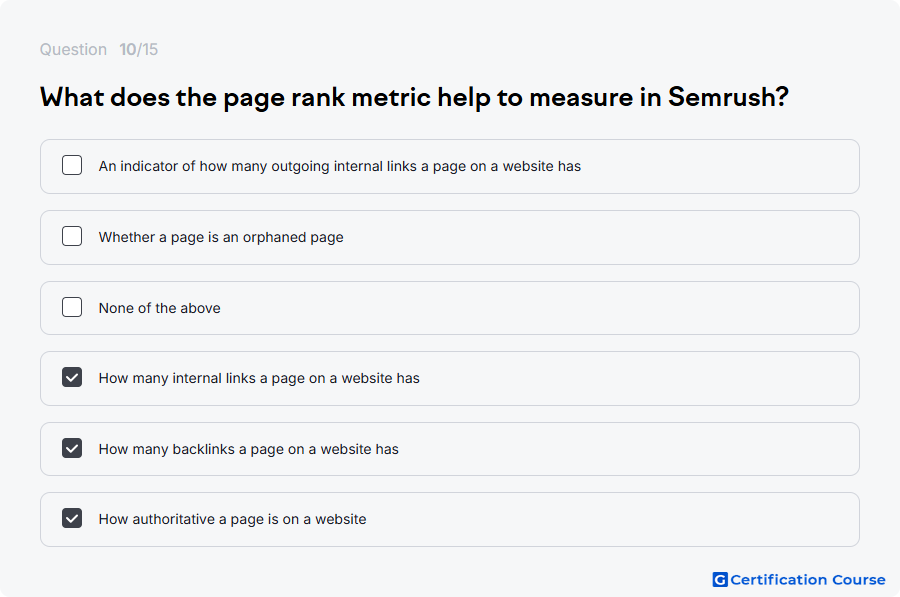Click the checkmark icon beside the backlinks answer
Screen dimensions: 900x597
[72, 448]
